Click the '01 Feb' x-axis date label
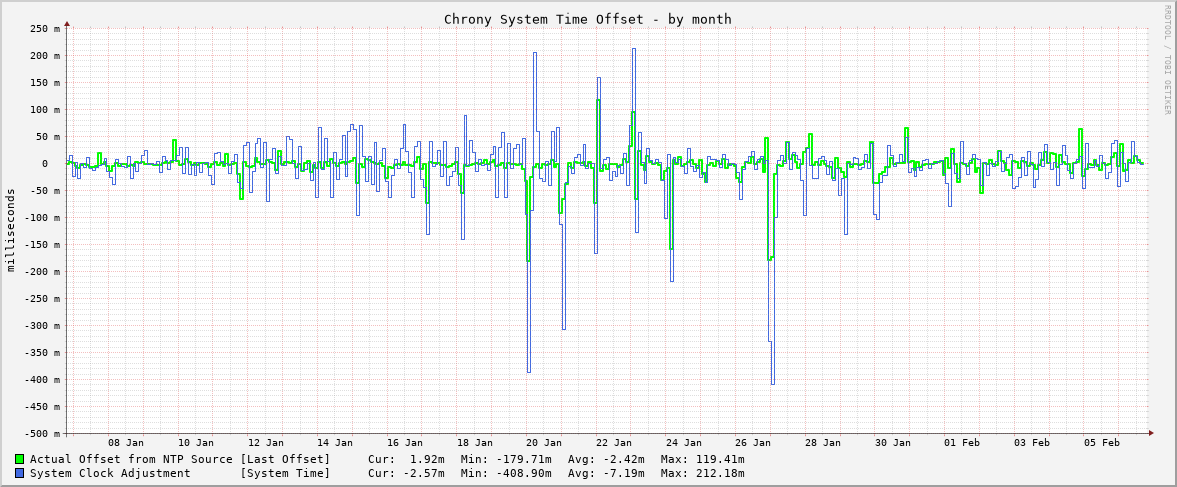Viewport: 1177px width, 487px height. pos(962,443)
